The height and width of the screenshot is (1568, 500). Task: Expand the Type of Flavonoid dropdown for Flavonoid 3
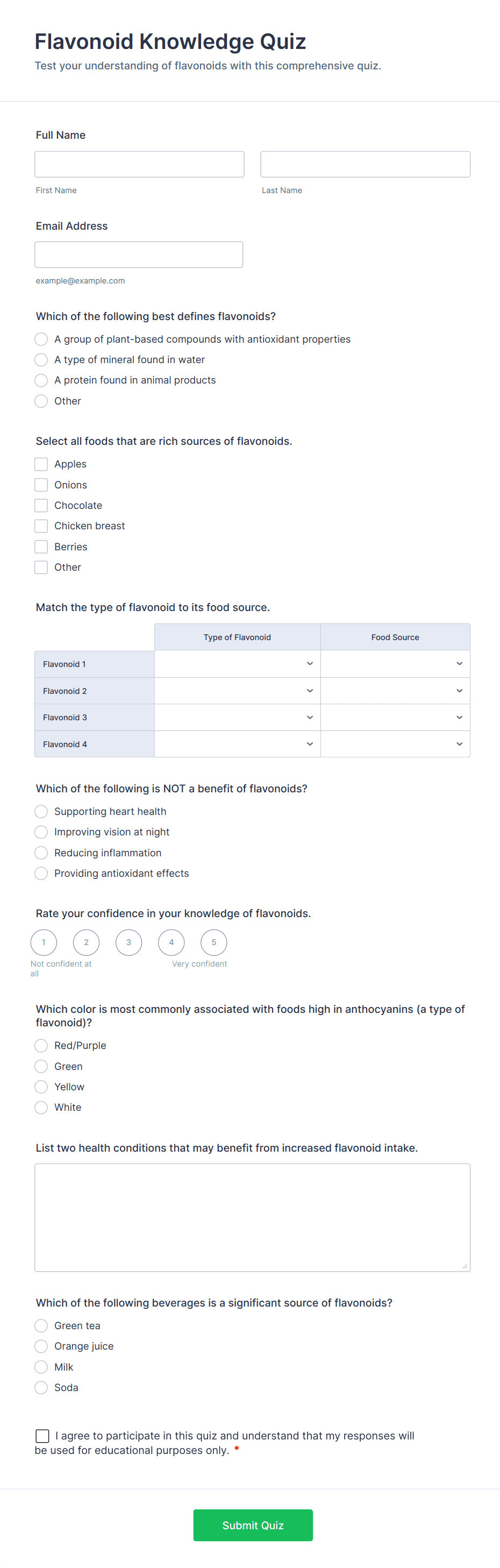[237, 717]
